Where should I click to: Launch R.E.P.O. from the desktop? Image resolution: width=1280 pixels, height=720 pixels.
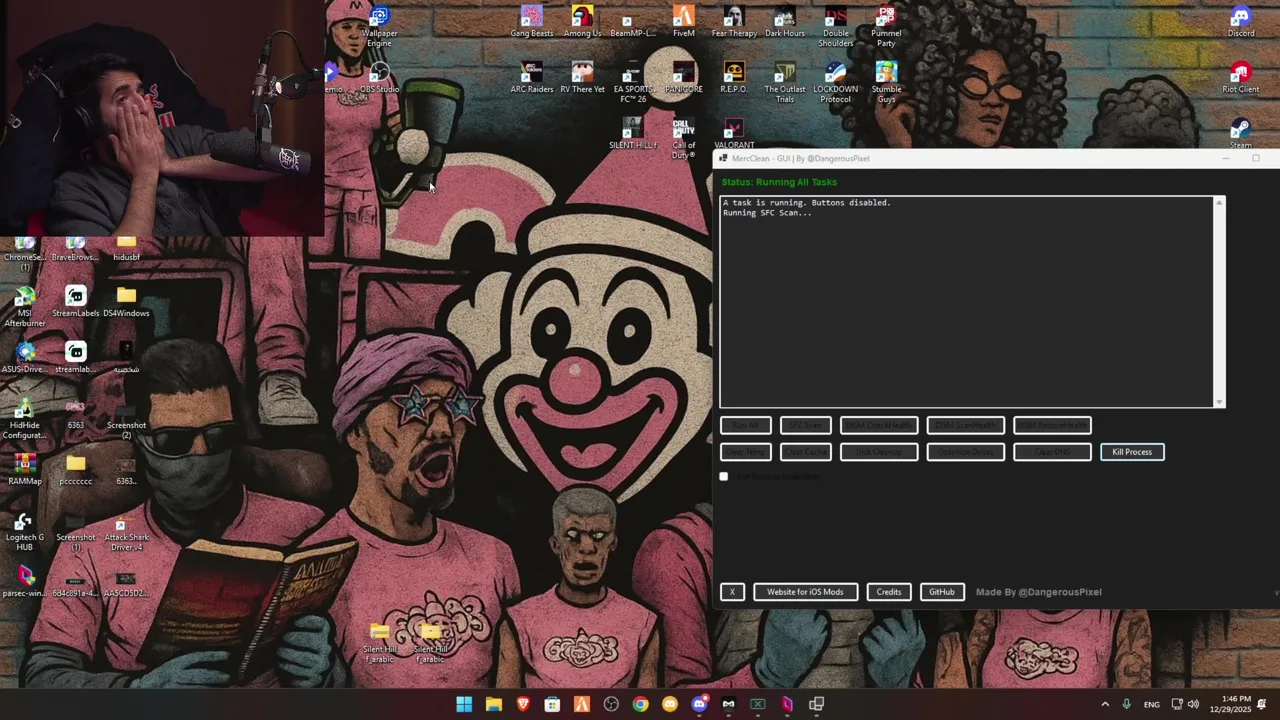click(x=734, y=78)
